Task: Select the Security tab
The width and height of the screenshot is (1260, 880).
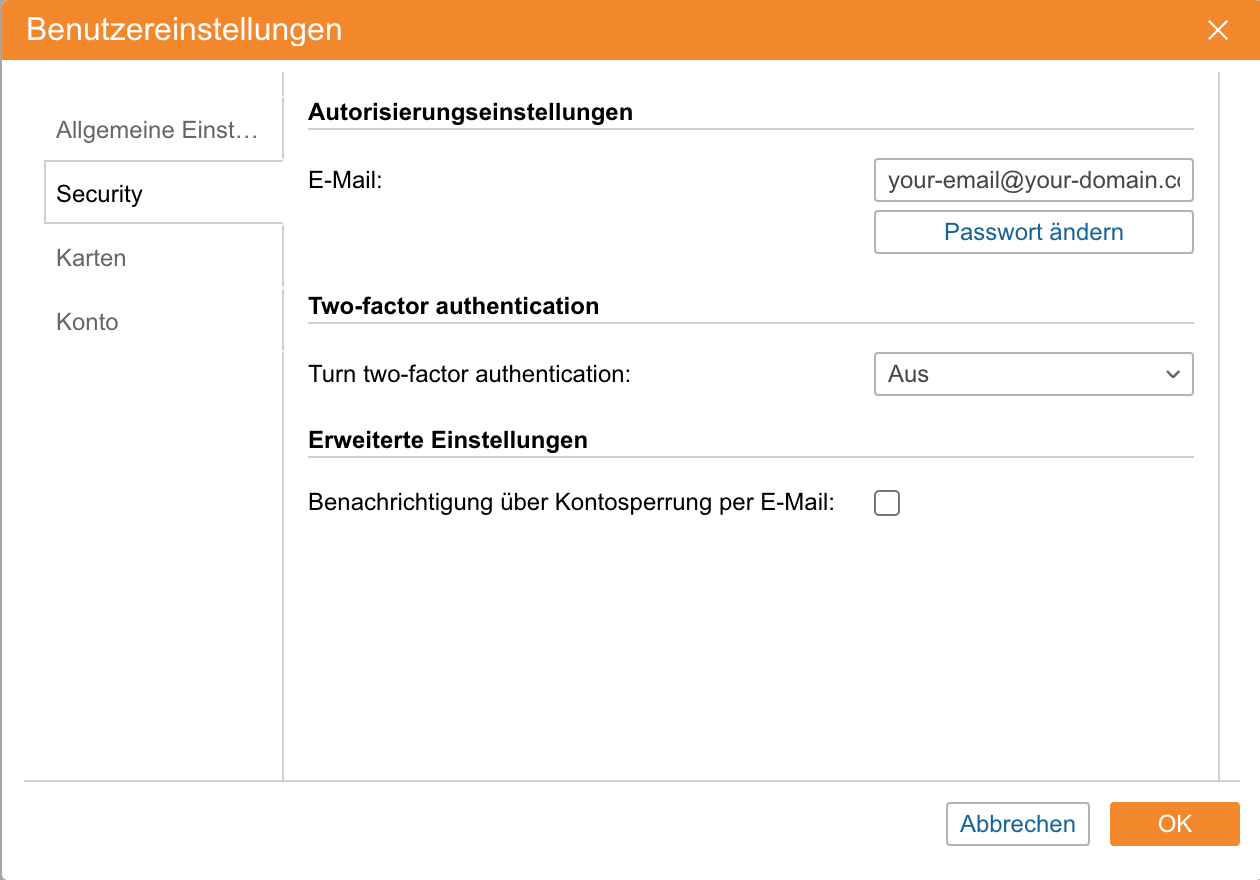Action: (100, 194)
